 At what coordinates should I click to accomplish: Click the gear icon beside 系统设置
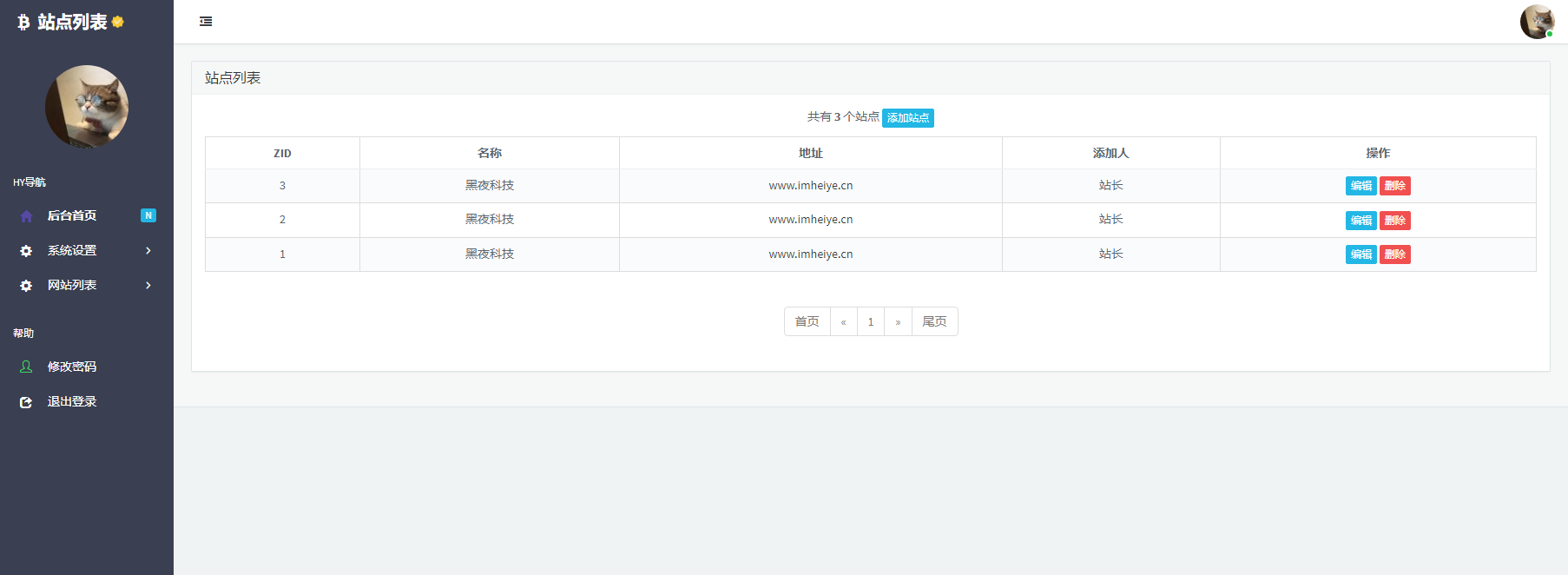click(x=26, y=251)
